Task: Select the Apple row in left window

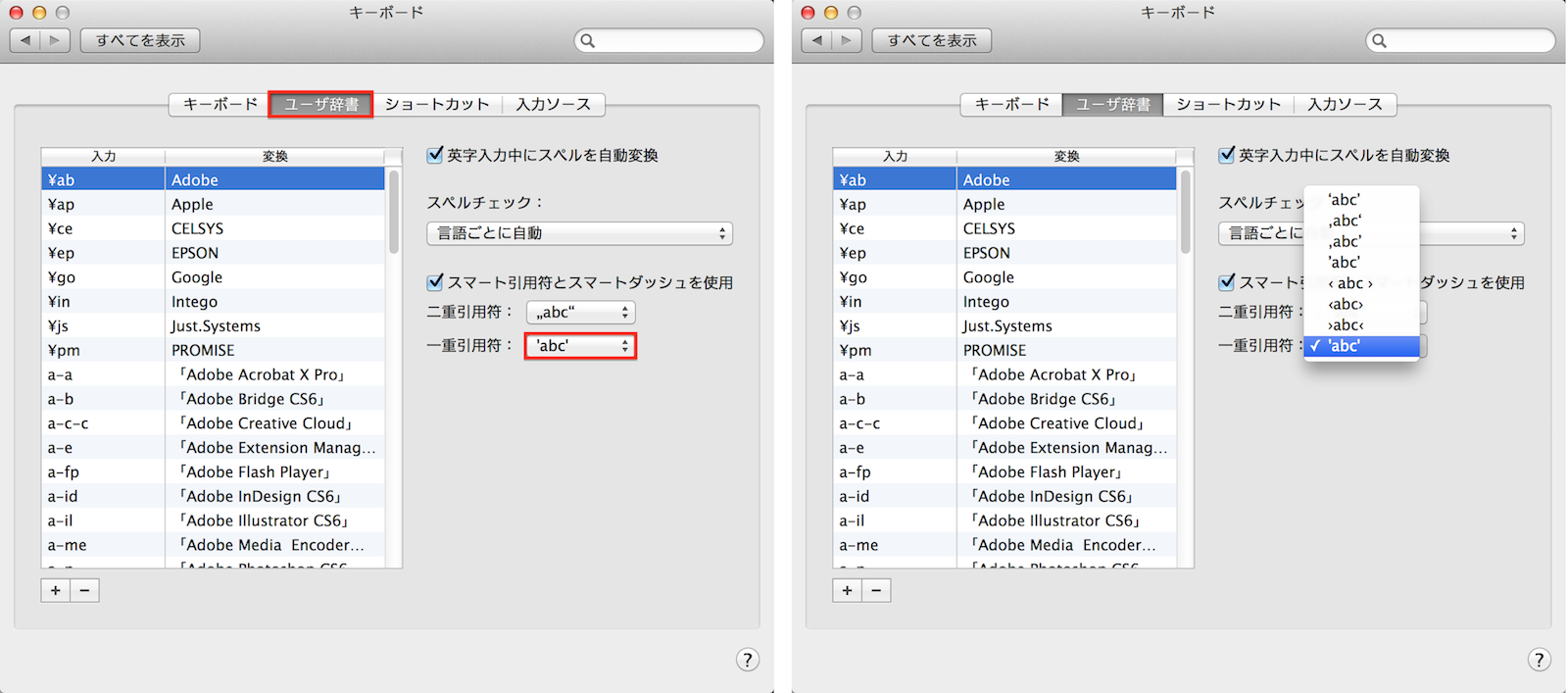Action: point(214,204)
